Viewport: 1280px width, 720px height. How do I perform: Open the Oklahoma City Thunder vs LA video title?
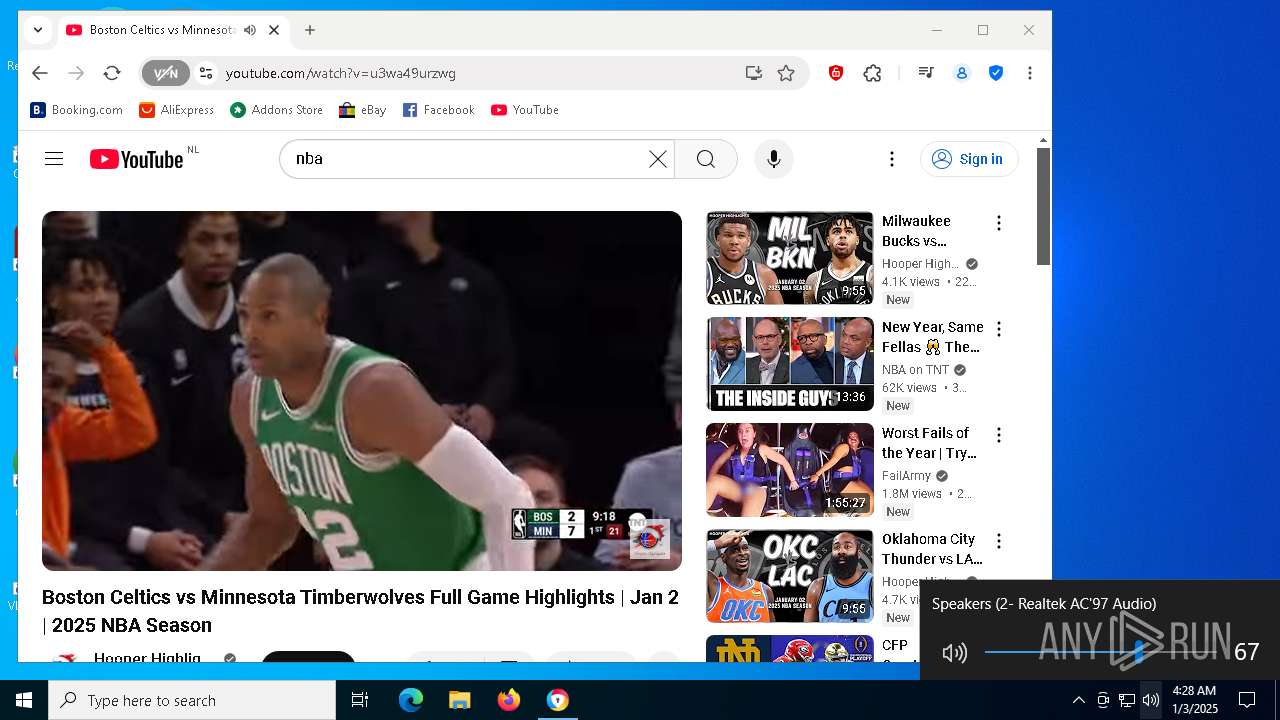pos(932,549)
